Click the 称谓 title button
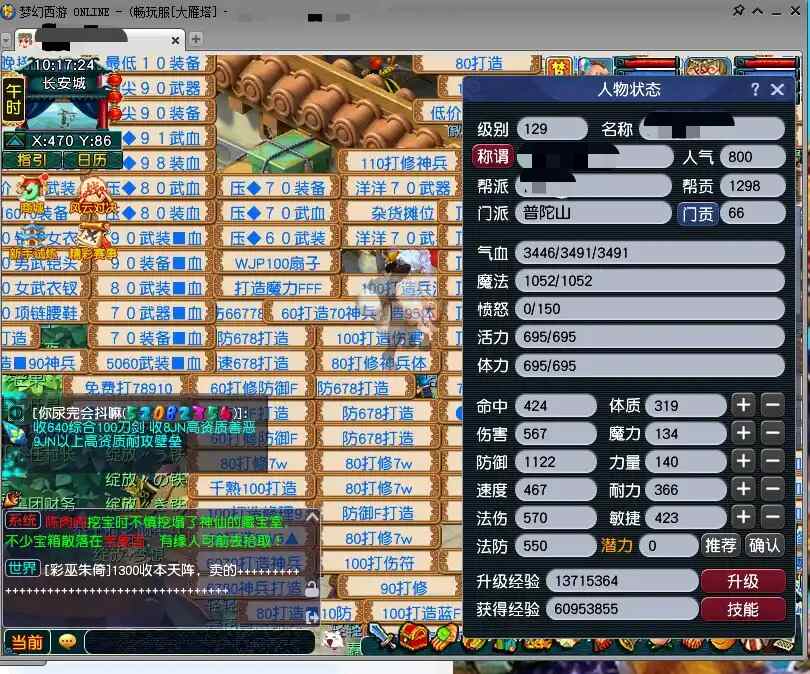The image size is (810, 674). pyautogui.click(x=493, y=156)
